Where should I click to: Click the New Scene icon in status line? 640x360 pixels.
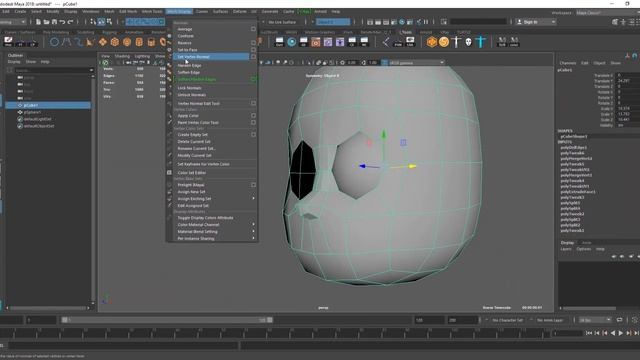coord(38,22)
